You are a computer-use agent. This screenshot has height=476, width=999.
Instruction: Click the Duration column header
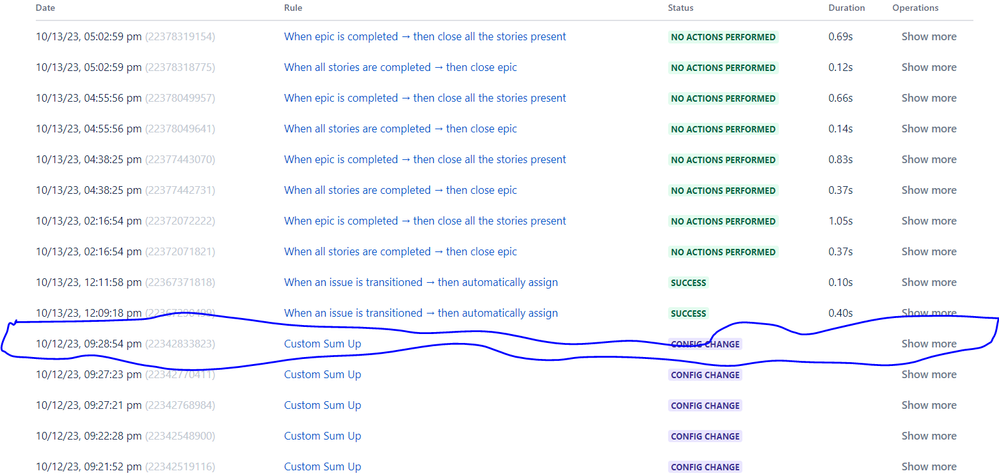(847, 8)
